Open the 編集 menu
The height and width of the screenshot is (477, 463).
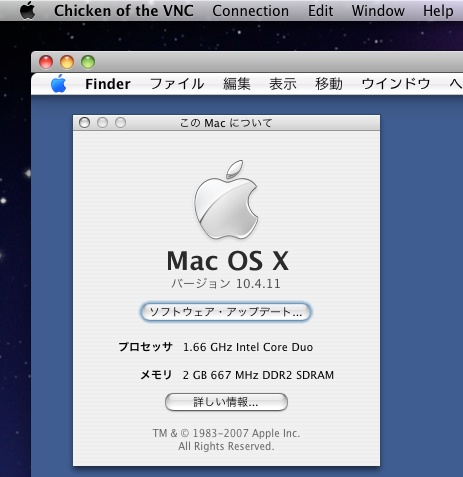coord(237,84)
